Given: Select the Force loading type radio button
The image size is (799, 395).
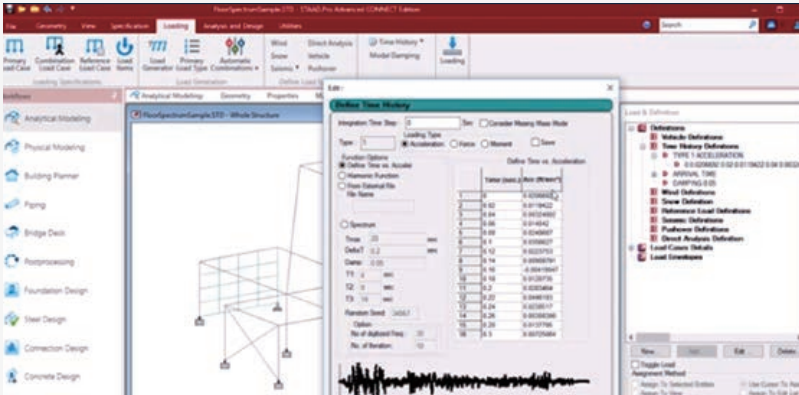Looking at the screenshot, I should point(454,144).
